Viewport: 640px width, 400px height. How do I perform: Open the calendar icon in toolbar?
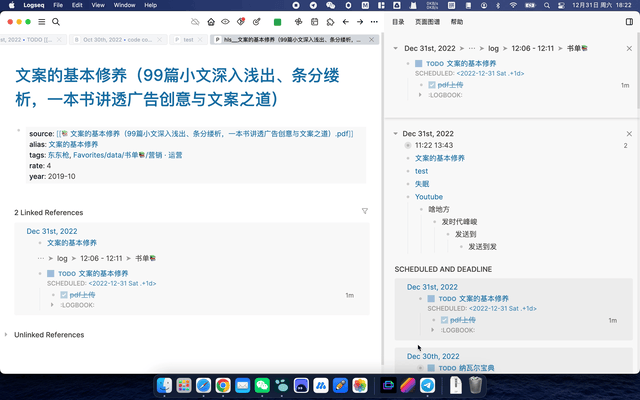tap(314, 22)
